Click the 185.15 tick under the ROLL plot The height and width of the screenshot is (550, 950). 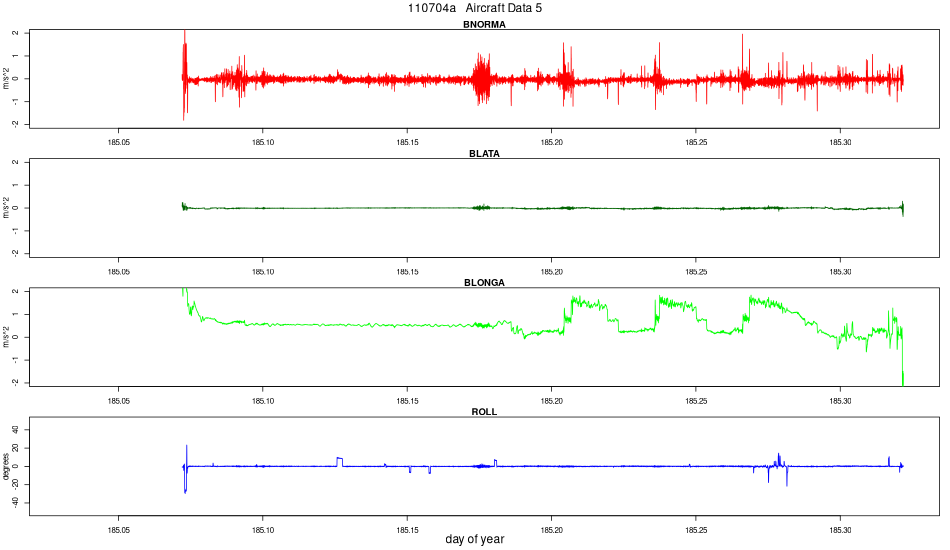[x=407, y=530]
